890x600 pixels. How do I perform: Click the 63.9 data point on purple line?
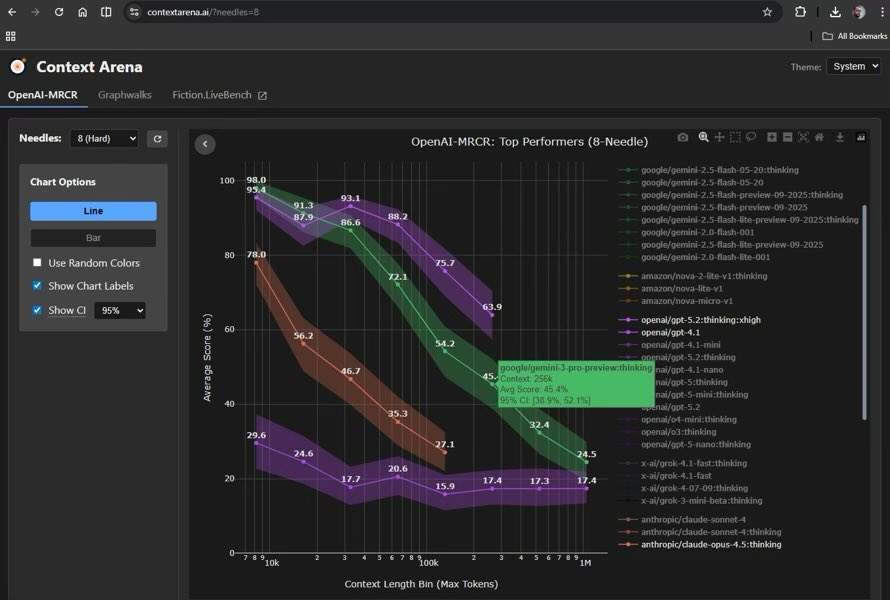492,315
